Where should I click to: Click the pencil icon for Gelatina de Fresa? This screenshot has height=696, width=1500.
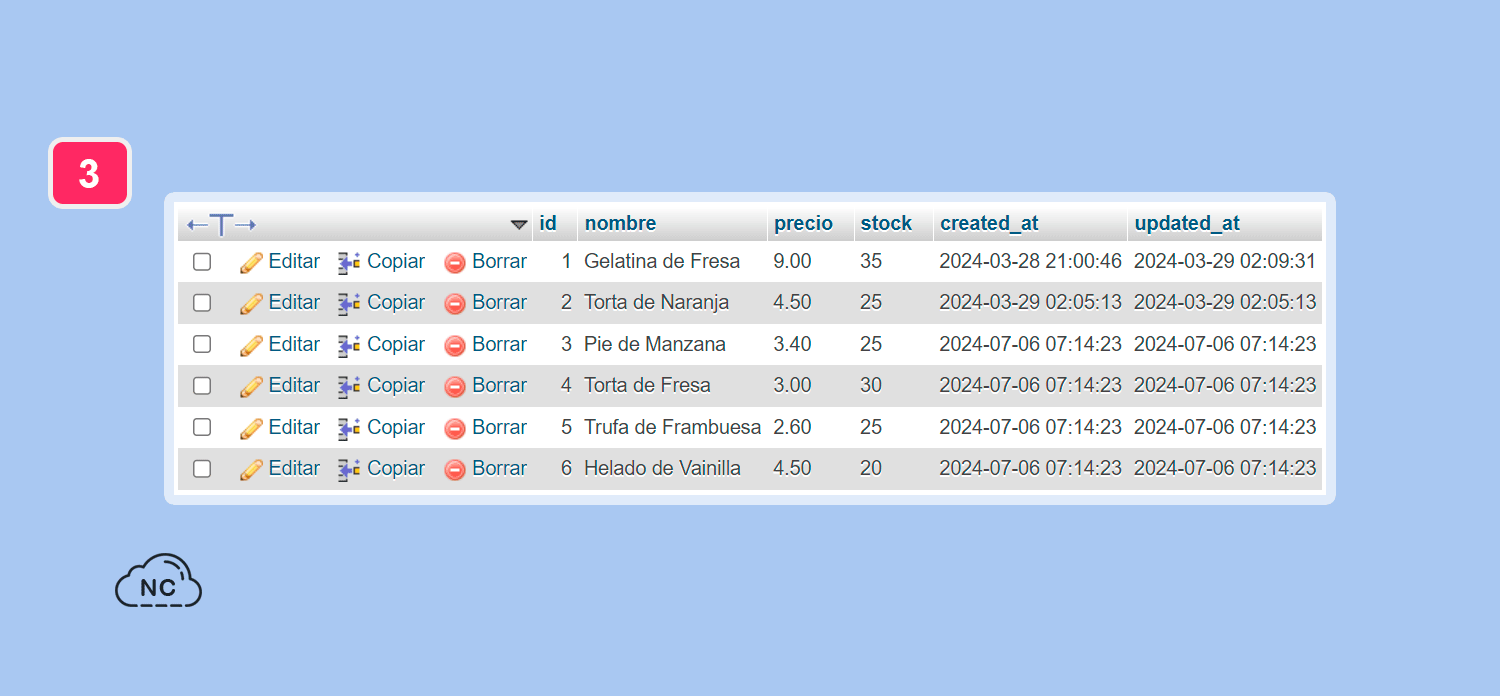click(x=251, y=262)
